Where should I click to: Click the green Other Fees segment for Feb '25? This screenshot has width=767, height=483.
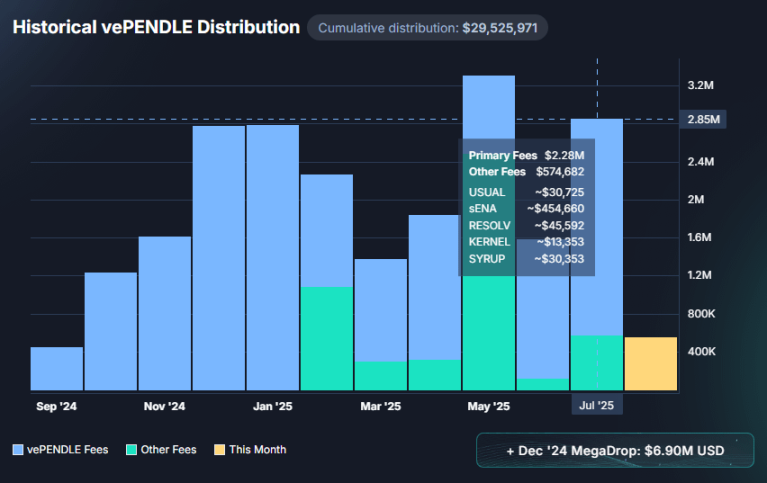coord(326,338)
